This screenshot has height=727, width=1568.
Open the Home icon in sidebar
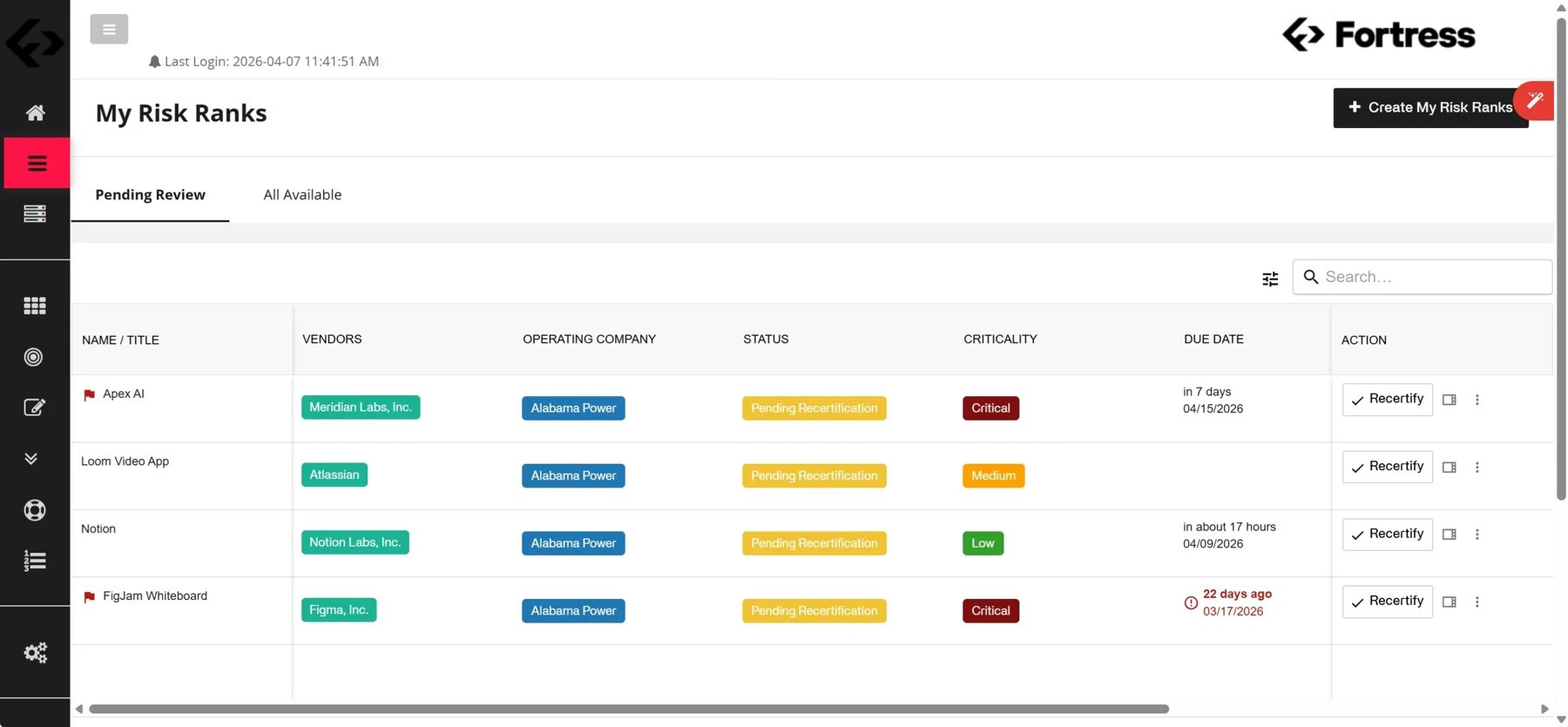point(35,112)
